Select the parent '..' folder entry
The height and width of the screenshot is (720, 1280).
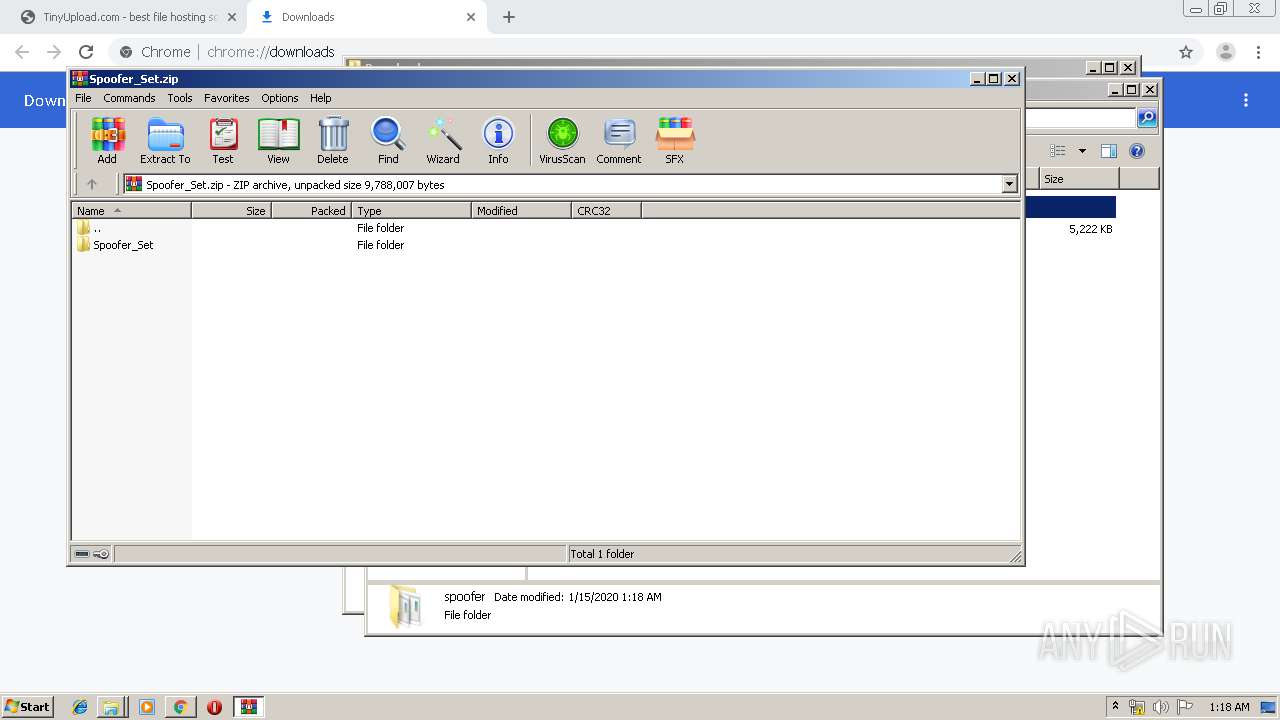(x=89, y=228)
